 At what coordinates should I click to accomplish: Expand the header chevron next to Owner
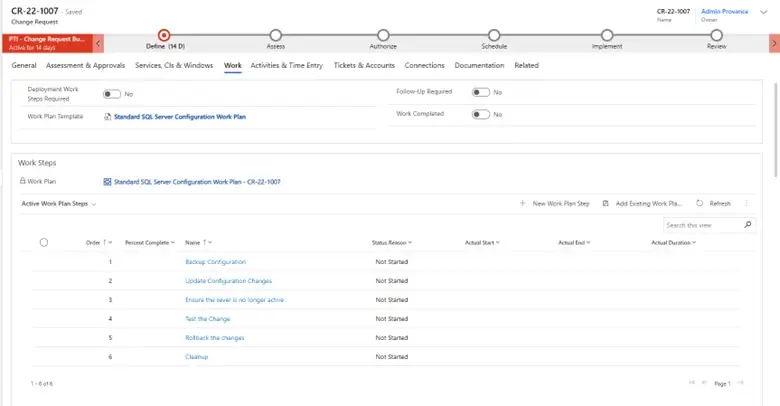click(764, 12)
